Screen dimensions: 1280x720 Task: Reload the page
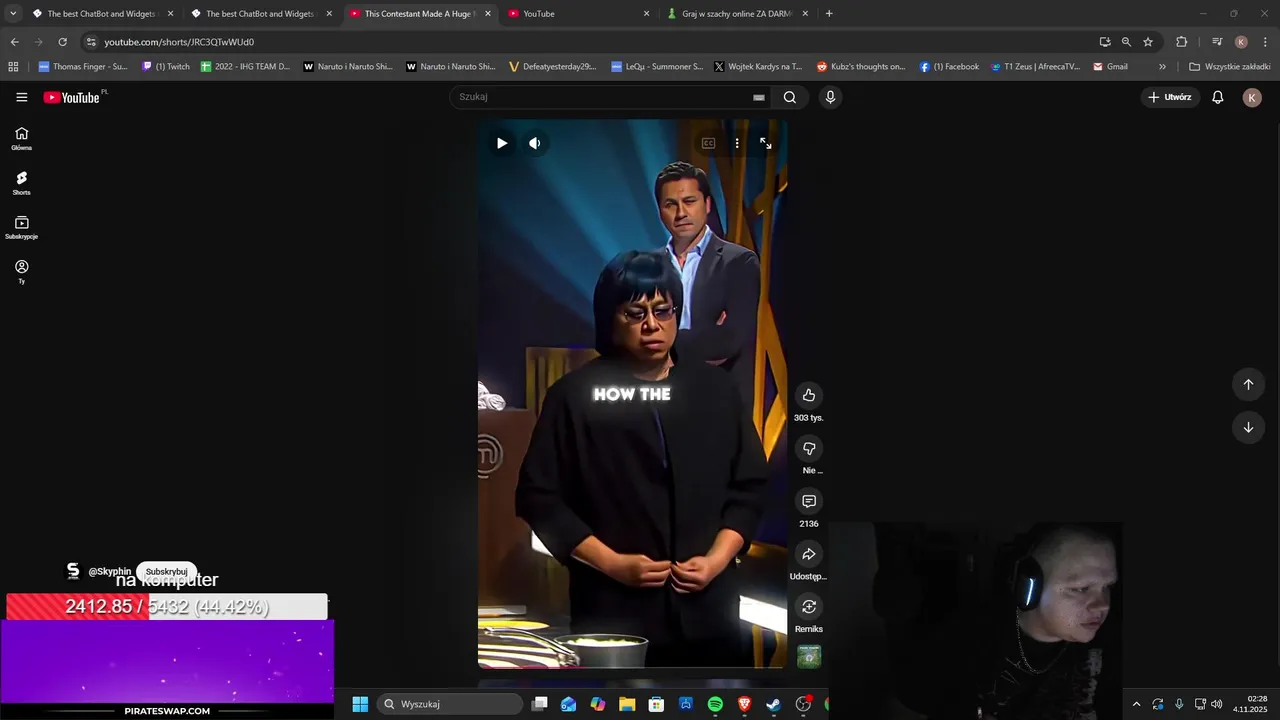tap(62, 42)
